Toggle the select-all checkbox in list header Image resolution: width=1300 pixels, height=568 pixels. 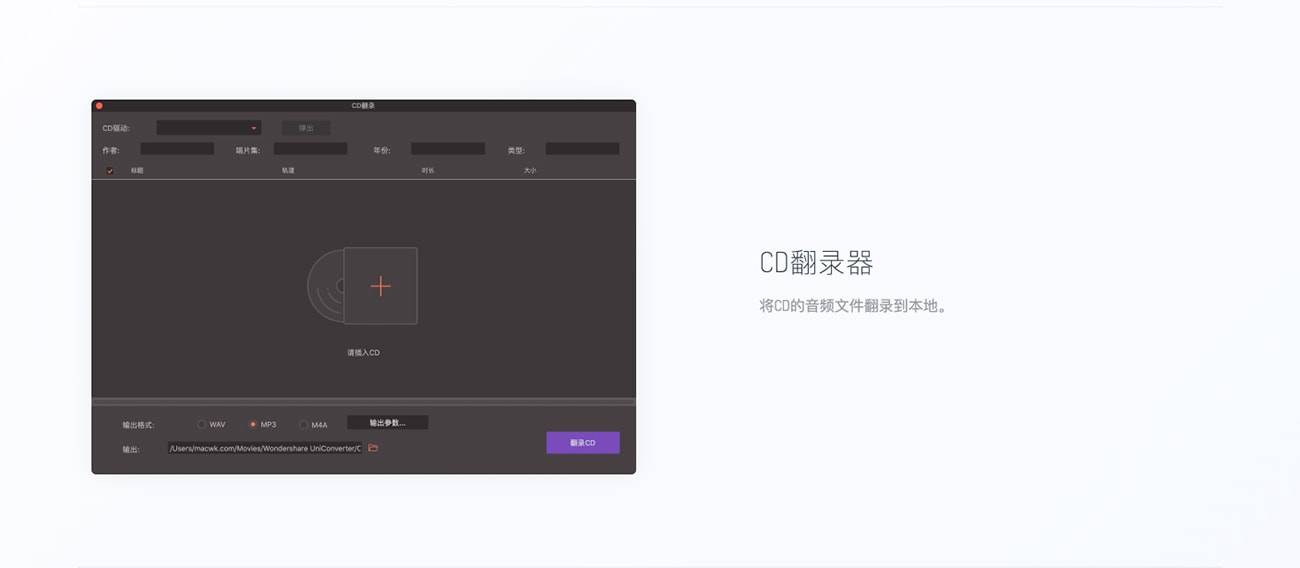110,171
